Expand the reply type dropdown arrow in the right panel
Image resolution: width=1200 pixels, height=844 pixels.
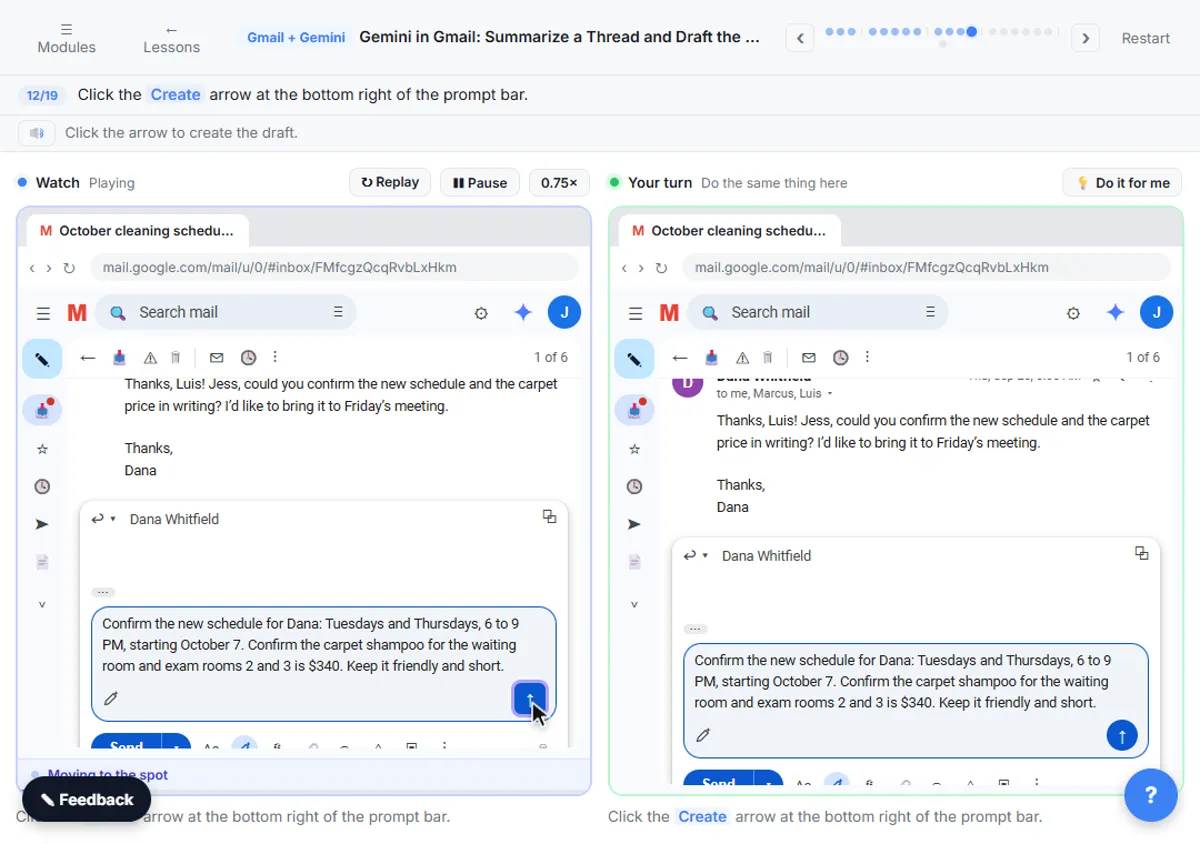point(705,556)
